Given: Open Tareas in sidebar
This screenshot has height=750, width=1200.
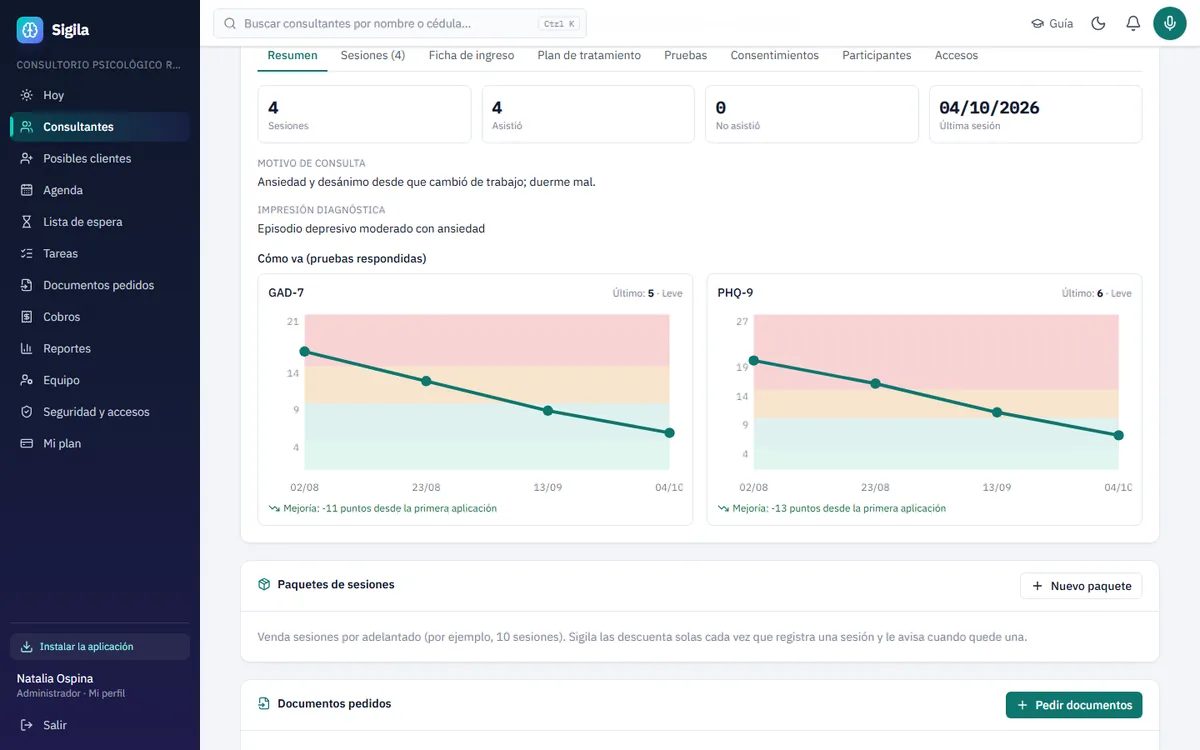Looking at the screenshot, I should coord(100,253).
